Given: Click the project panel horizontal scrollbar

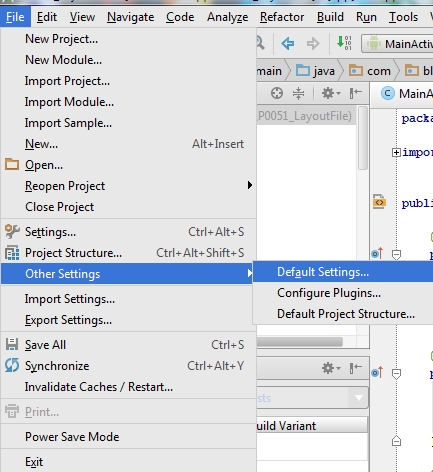Looking at the screenshot, I should 300,342.
